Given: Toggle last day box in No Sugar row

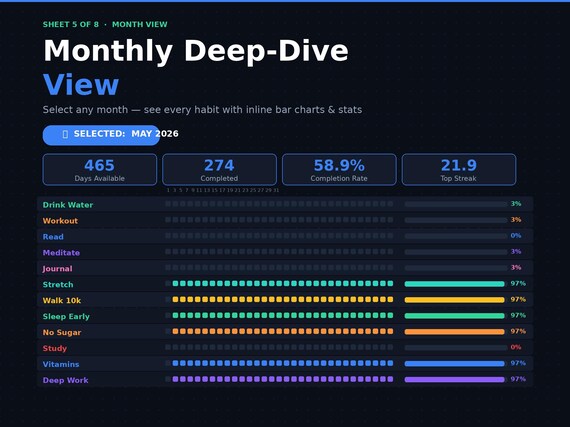Looking at the screenshot, I should coord(390,331).
